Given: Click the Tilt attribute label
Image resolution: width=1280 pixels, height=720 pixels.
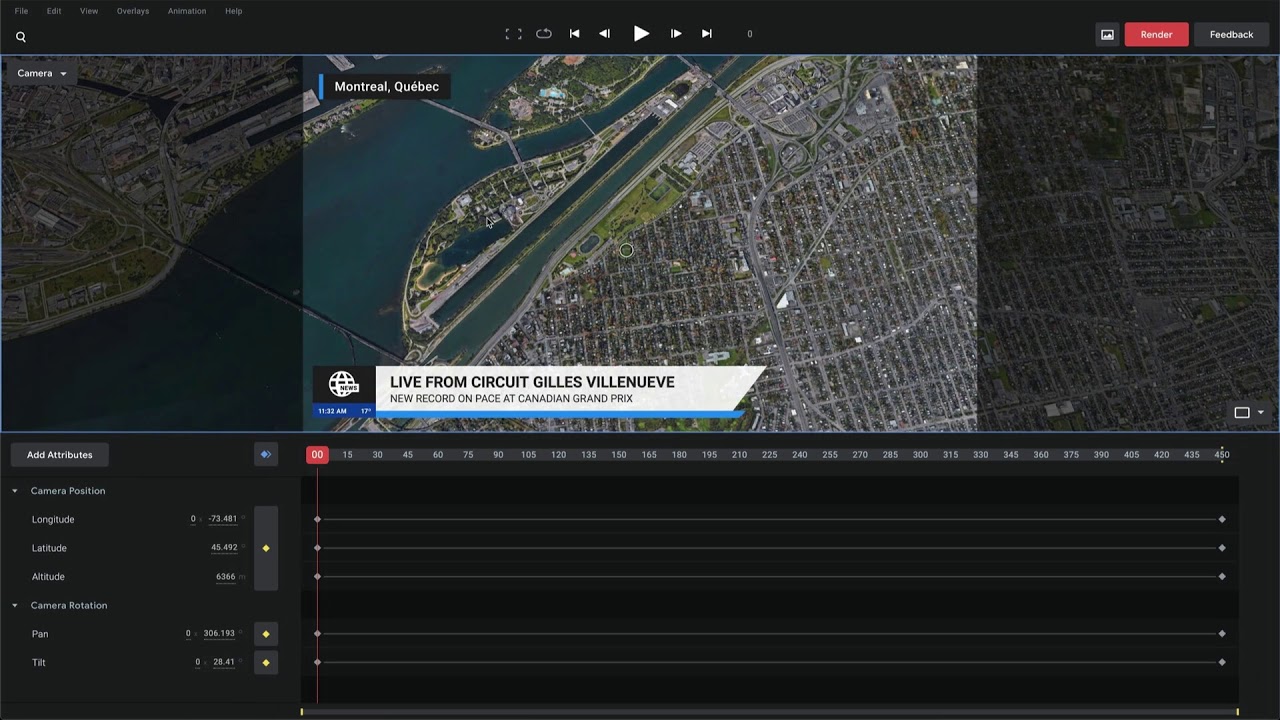Looking at the screenshot, I should (38, 662).
